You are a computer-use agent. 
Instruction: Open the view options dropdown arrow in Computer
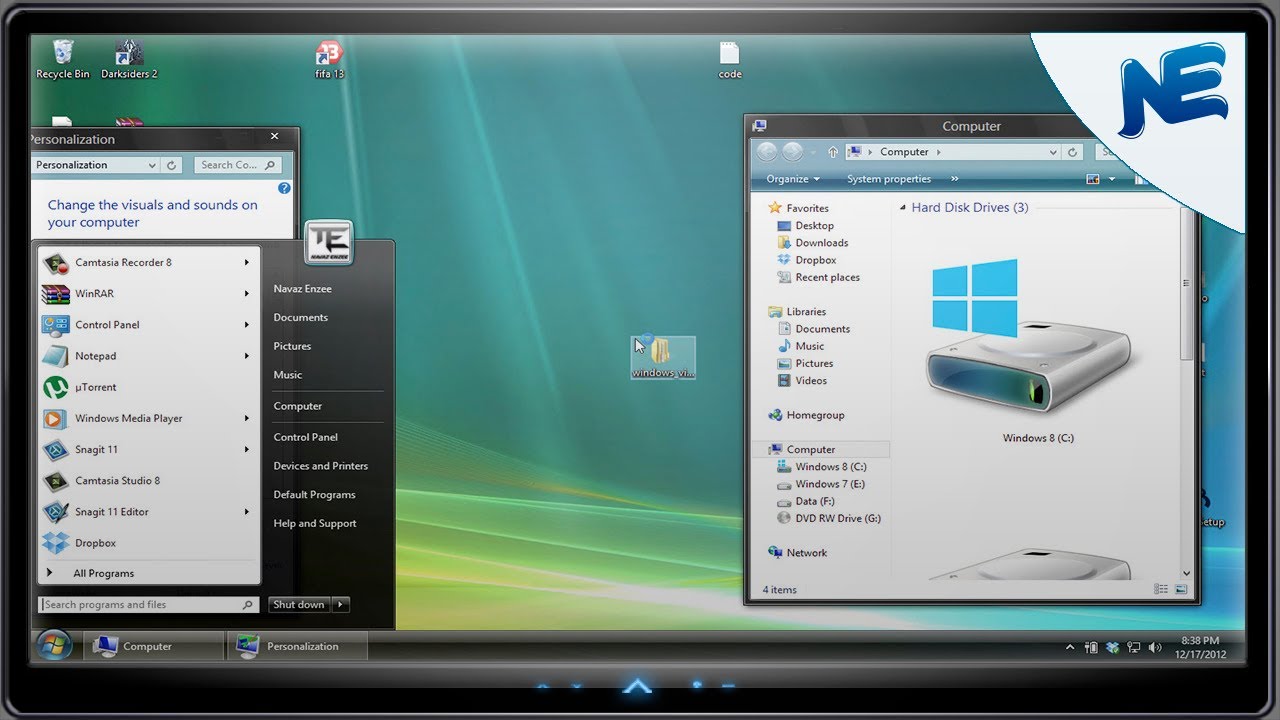click(1112, 179)
